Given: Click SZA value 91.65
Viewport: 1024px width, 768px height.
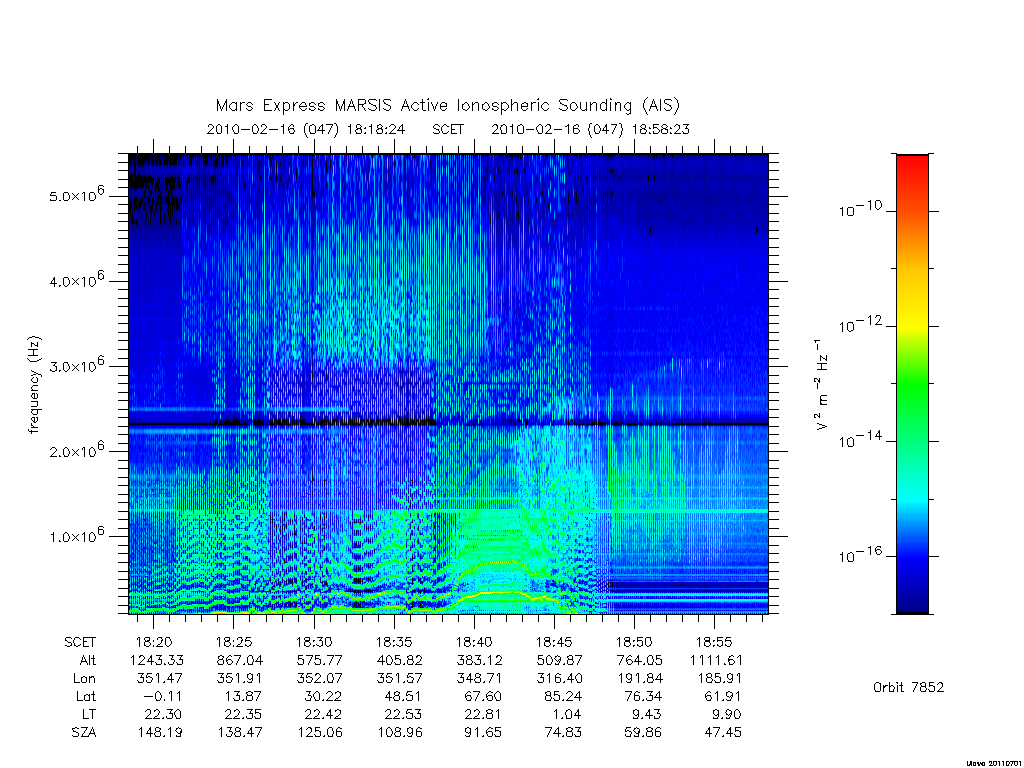Looking at the screenshot, I should click(483, 733).
